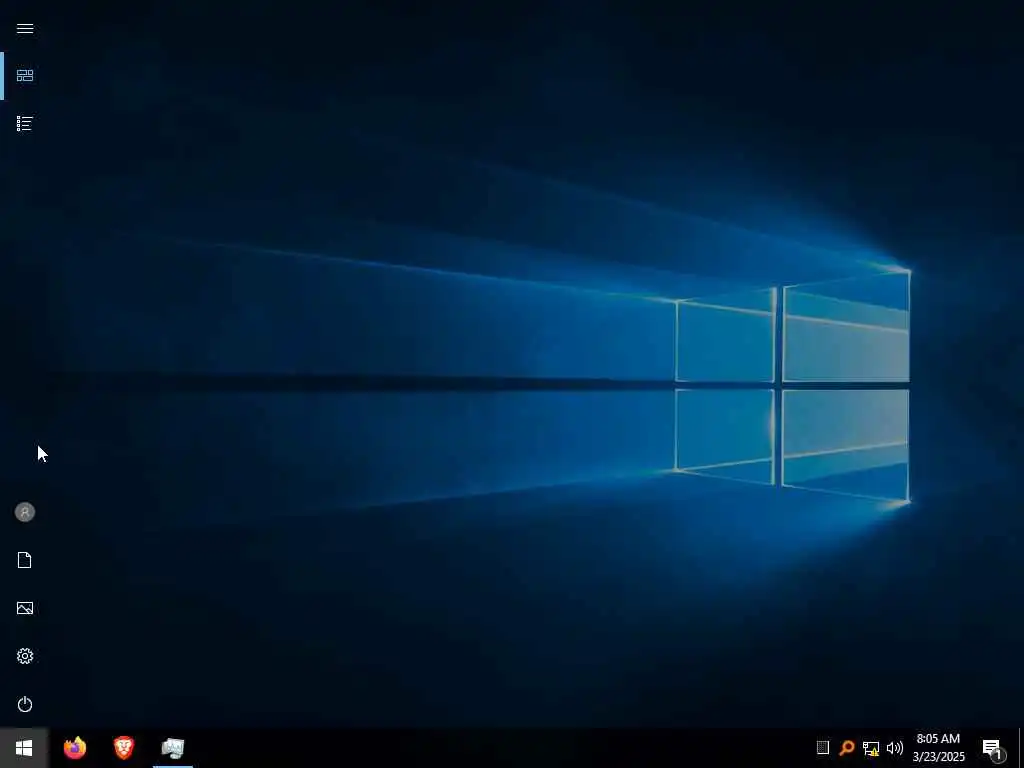
Task: Open the Pictures folder shortcut
Action: (x=25, y=608)
